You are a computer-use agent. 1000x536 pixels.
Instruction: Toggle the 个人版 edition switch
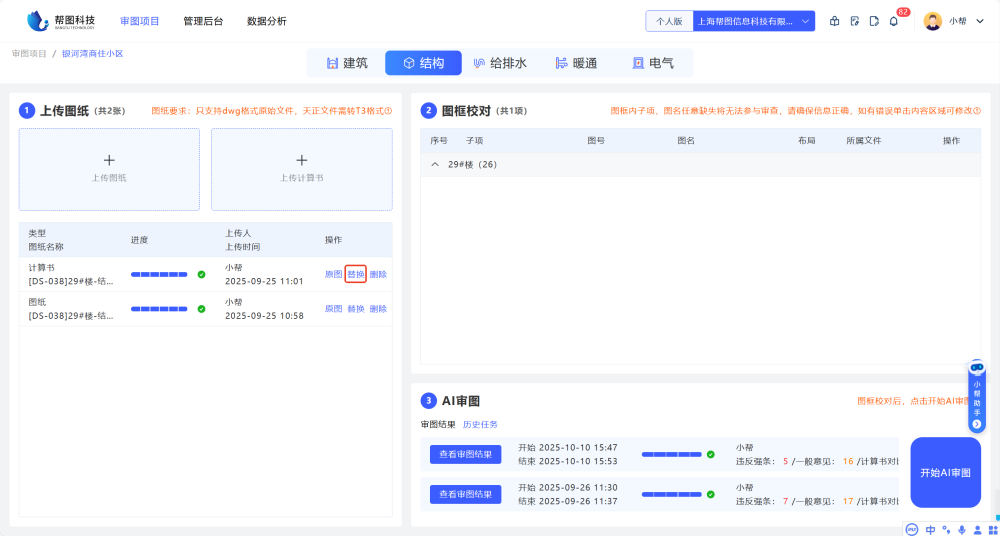pos(670,21)
